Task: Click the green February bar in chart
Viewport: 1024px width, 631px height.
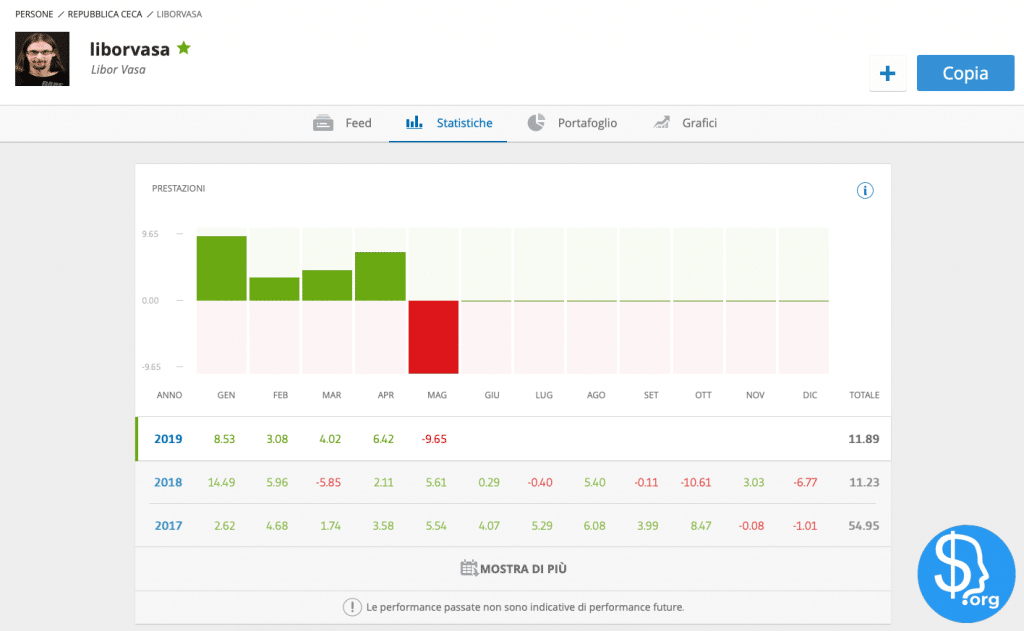Action: click(274, 289)
